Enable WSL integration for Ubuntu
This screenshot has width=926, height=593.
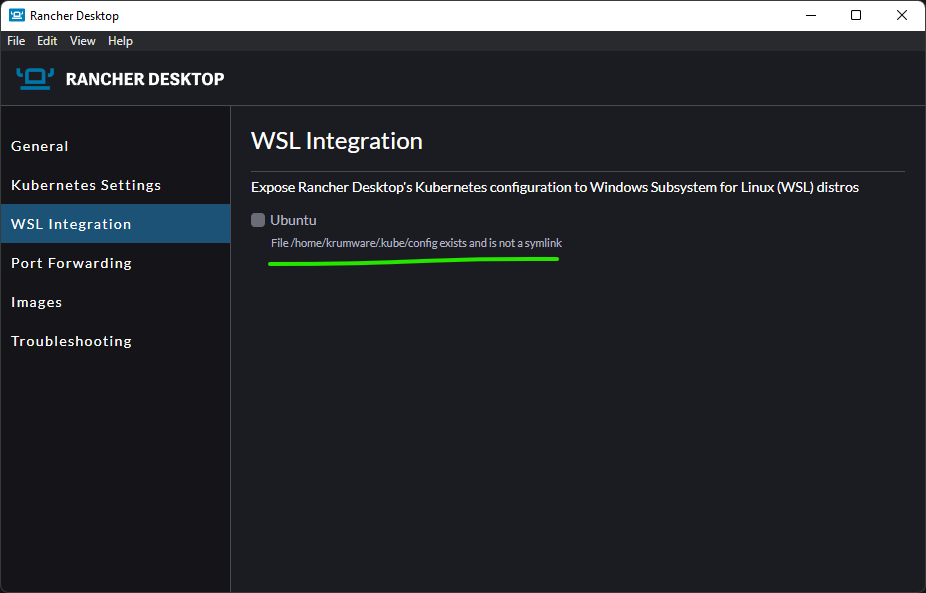(x=258, y=220)
